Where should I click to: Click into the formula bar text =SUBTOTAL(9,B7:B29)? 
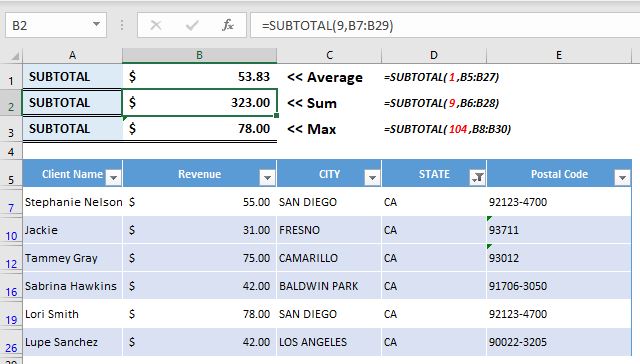327,25
